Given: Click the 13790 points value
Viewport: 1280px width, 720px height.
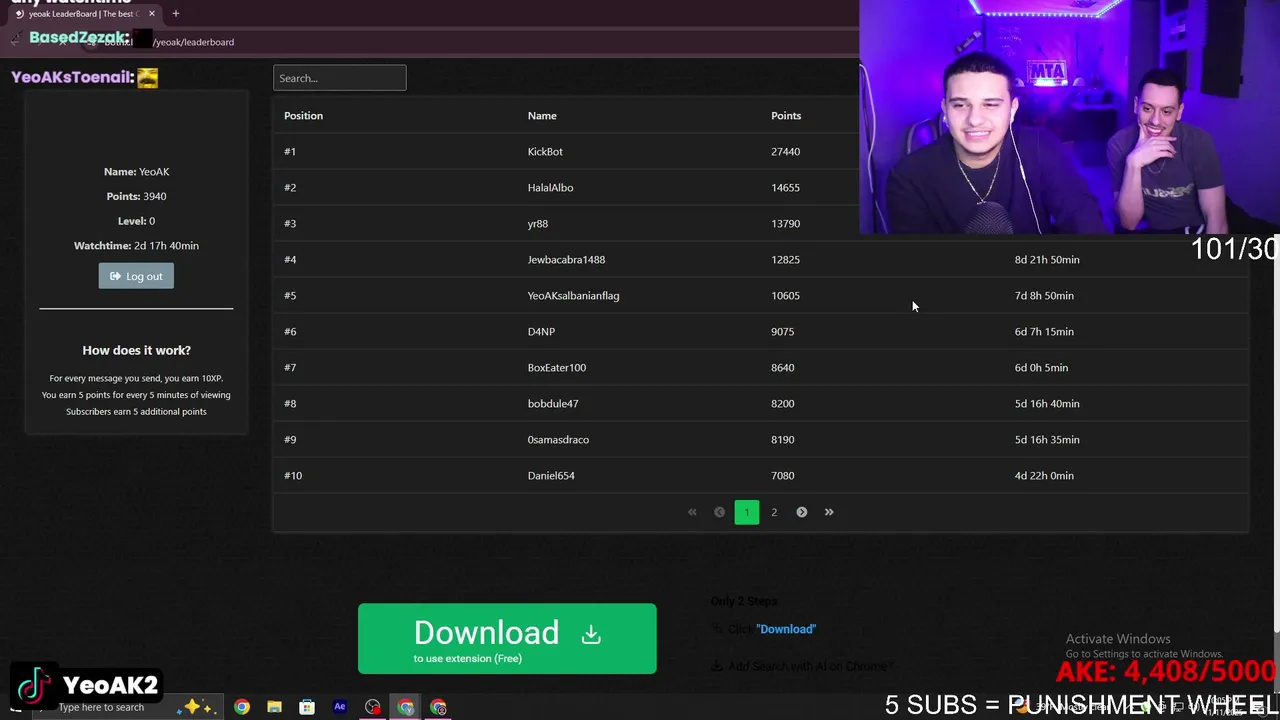Looking at the screenshot, I should tap(785, 224).
